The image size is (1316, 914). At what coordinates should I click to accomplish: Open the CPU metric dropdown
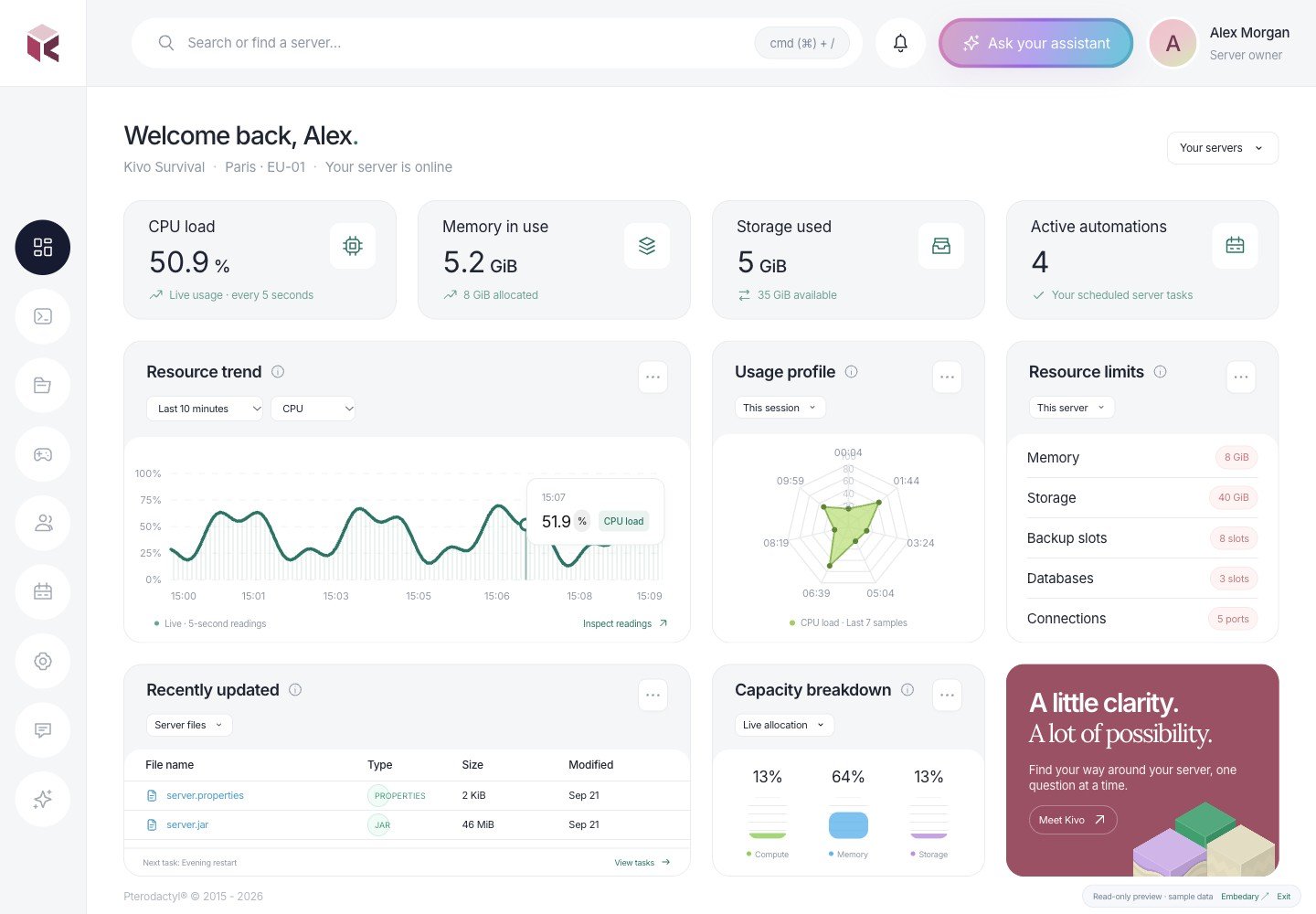coord(313,409)
